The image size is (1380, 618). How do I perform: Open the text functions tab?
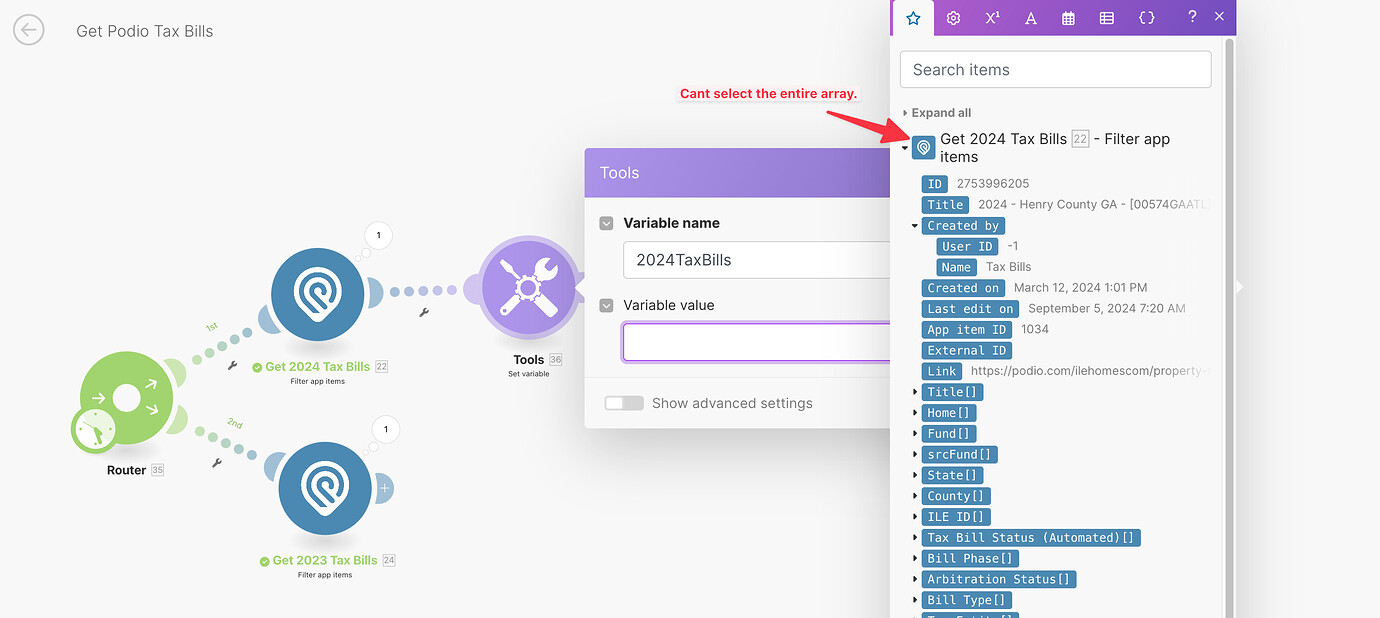coord(1030,17)
